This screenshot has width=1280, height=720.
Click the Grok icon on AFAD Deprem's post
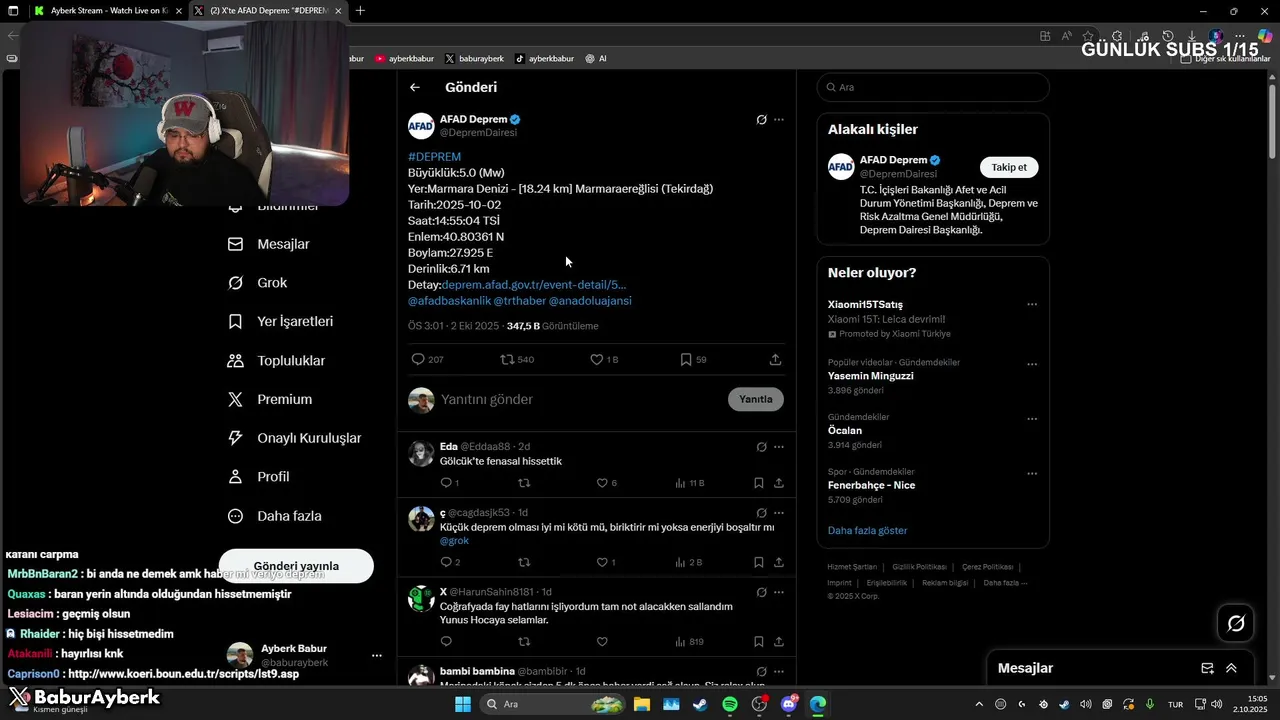click(x=761, y=119)
